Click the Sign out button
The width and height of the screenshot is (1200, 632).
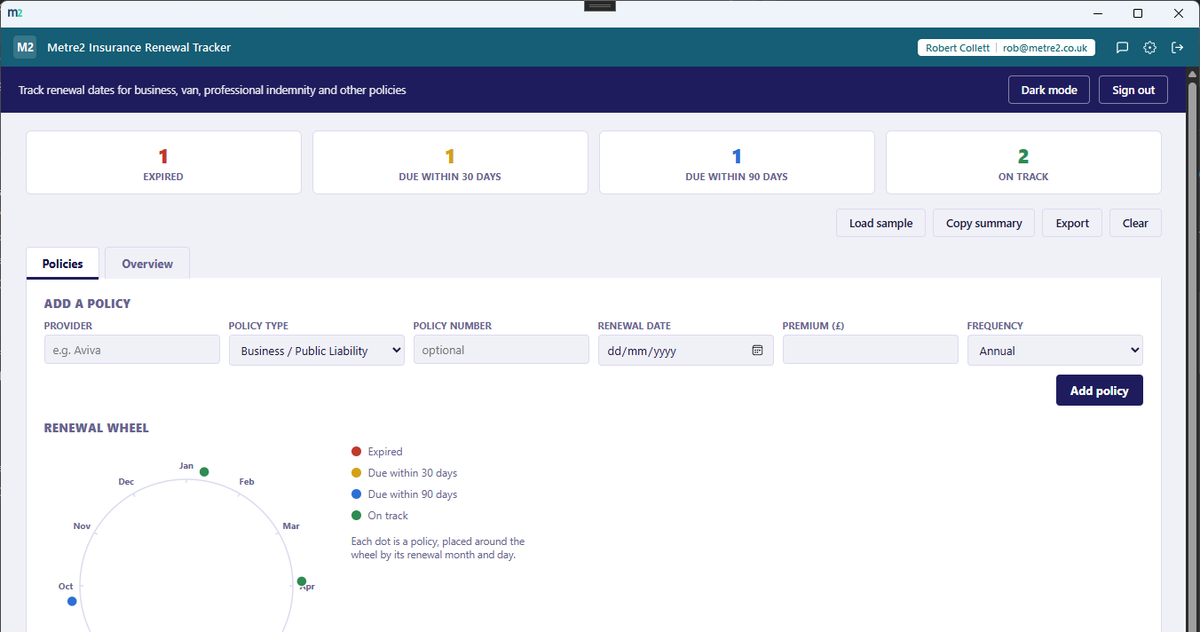(x=1133, y=90)
